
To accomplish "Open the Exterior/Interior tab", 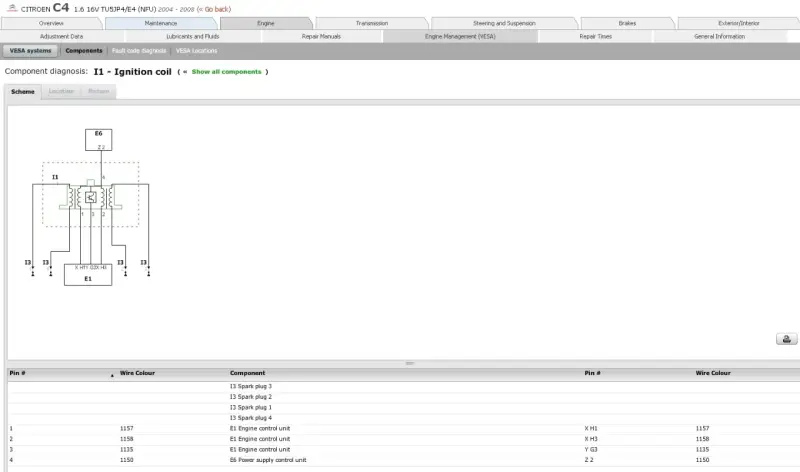I will [x=738, y=23].
